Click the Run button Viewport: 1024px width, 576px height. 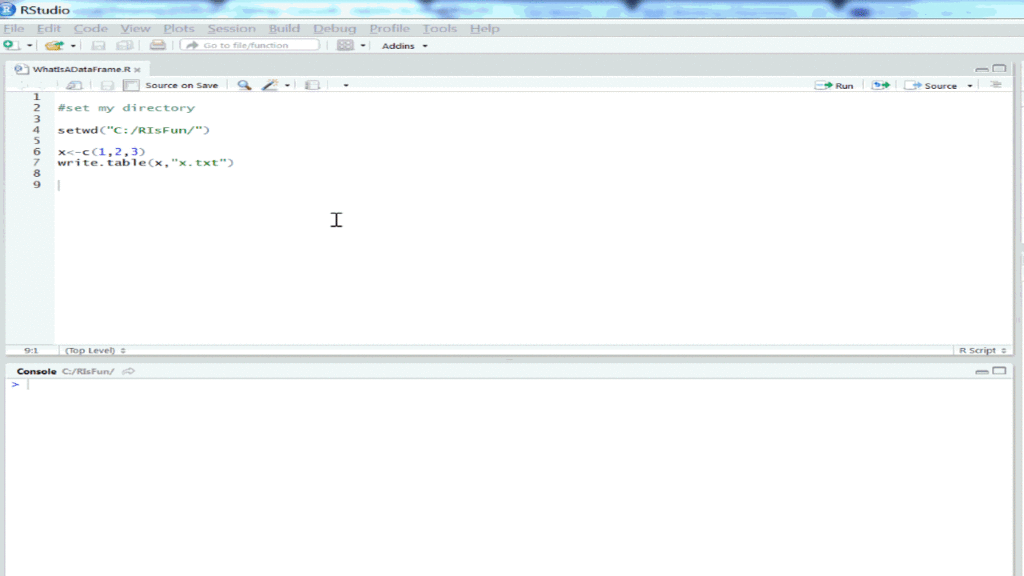[834, 86]
